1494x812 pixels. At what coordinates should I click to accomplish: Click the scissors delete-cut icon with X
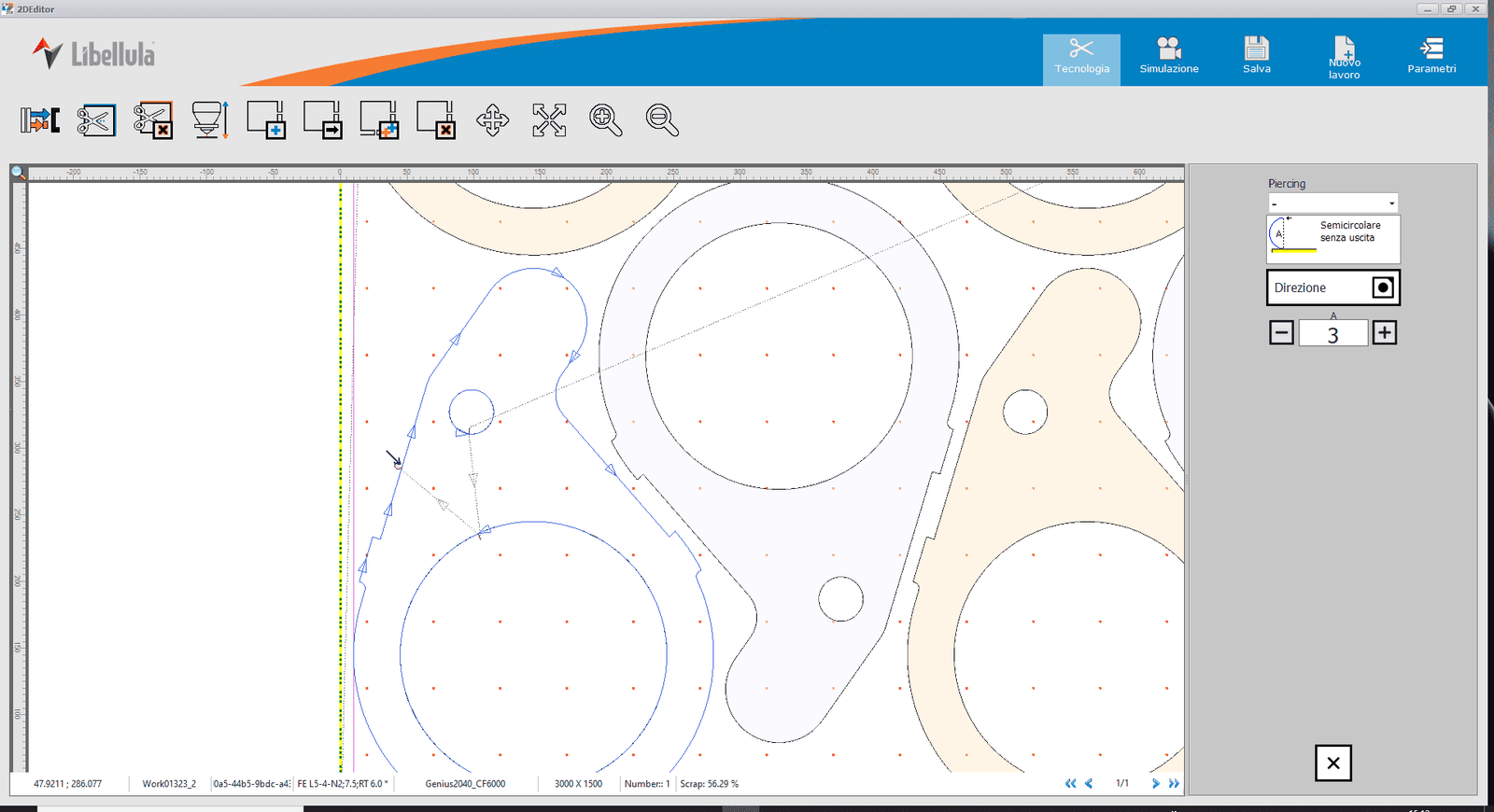pyautogui.click(x=153, y=120)
